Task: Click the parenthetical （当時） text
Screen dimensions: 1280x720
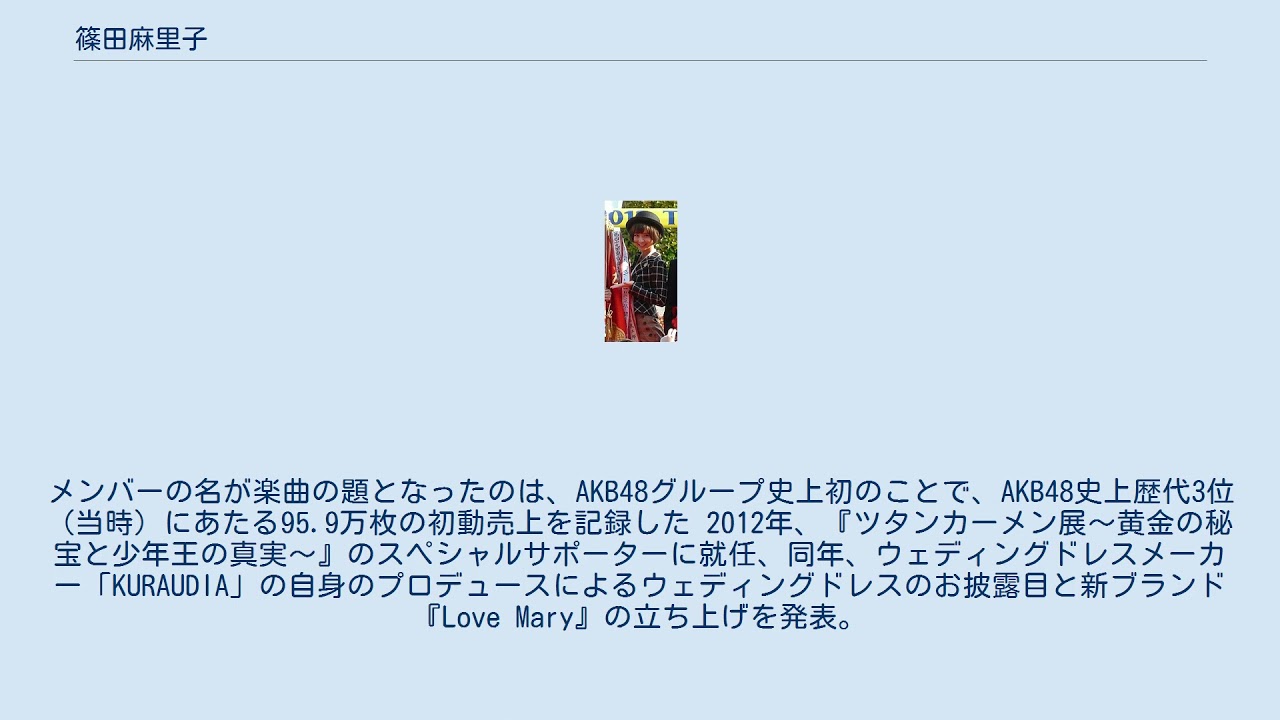Action: (105, 523)
